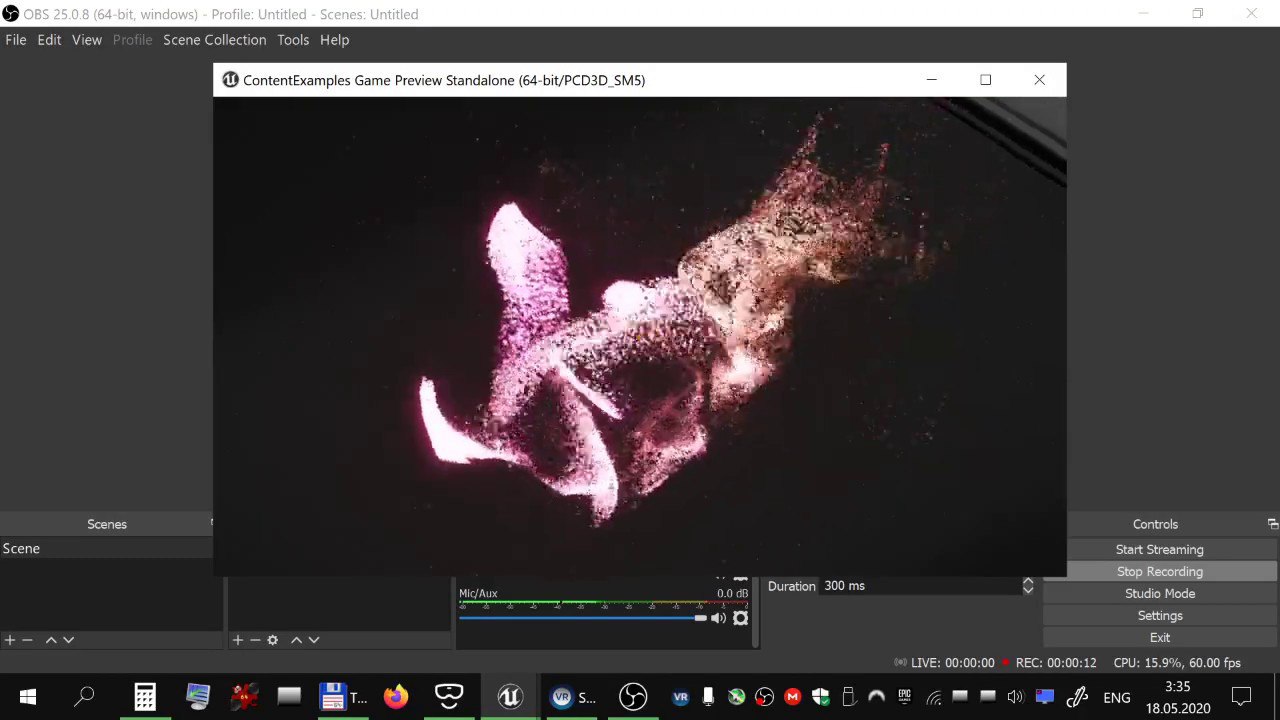Click Stop Recording button
Image resolution: width=1280 pixels, height=720 pixels.
tap(1160, 571)
